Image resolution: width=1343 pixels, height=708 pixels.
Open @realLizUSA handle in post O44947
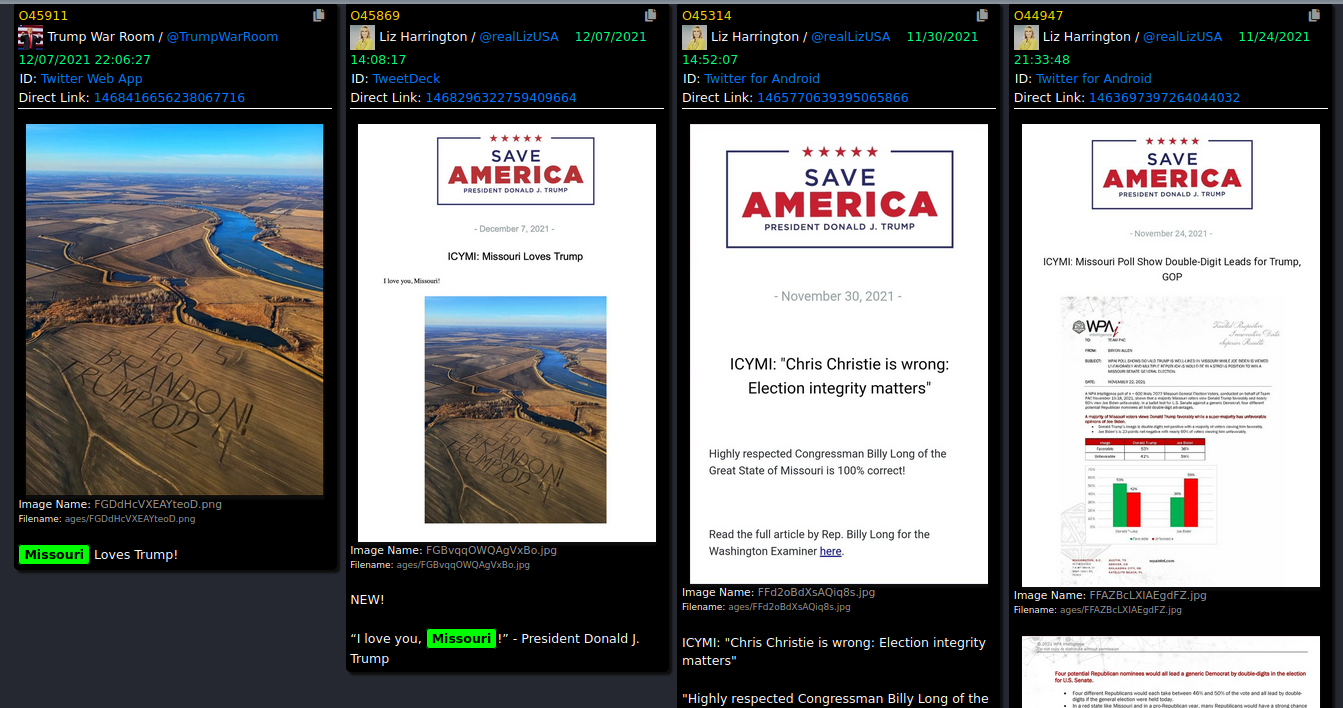(x=1183, y=37)
